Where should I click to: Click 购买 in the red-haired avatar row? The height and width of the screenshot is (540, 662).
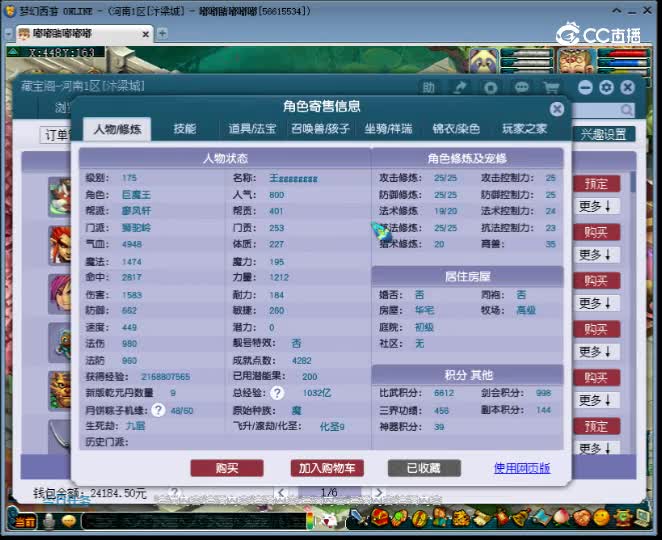coord(597,232)
